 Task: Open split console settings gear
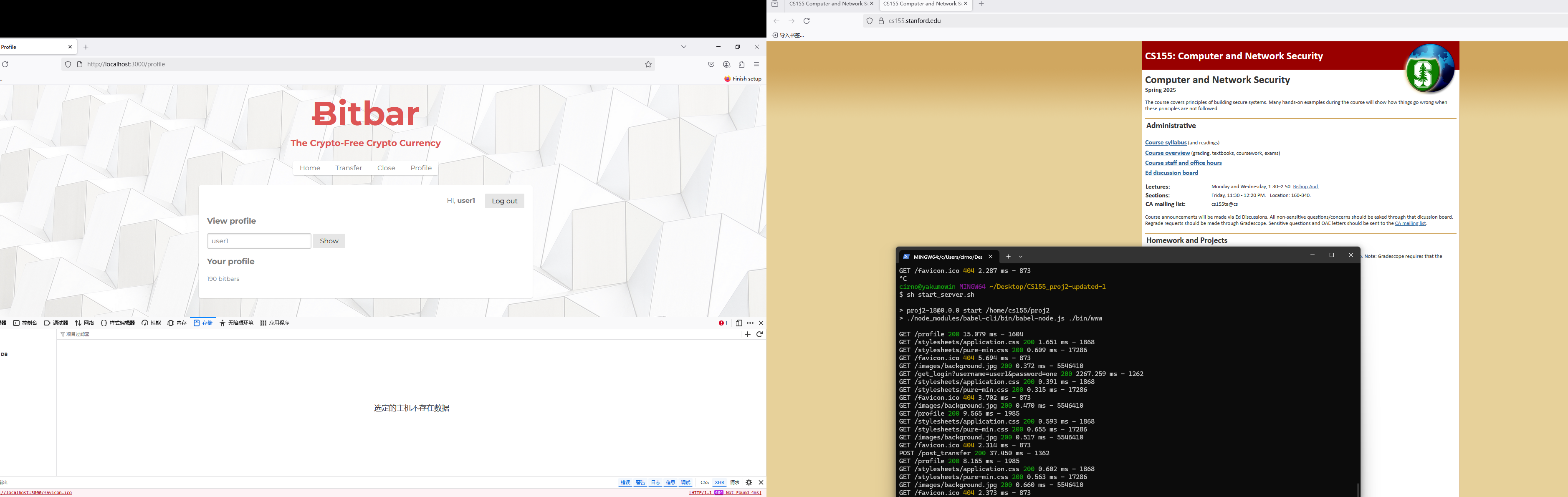(749, 482)
